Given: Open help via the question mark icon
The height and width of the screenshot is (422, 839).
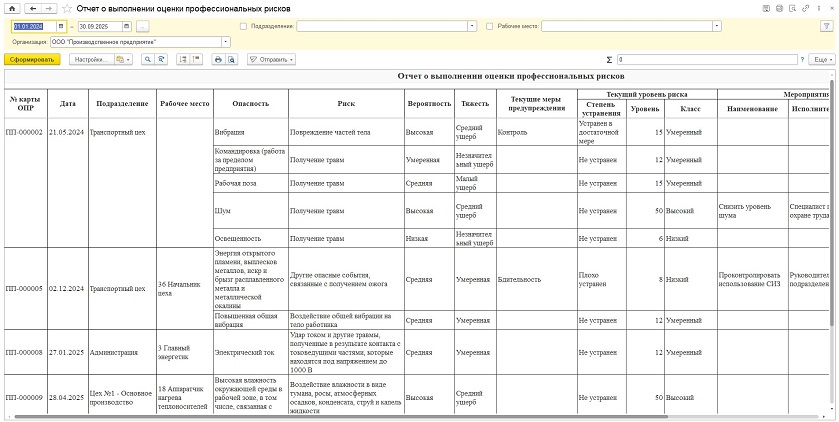Looking at the screenshot, I should click(802, 60).
